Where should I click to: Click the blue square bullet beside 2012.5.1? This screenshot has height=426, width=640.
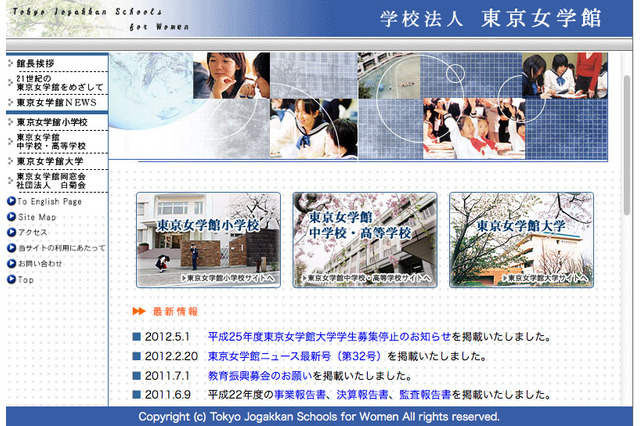[x=137, y=337]
